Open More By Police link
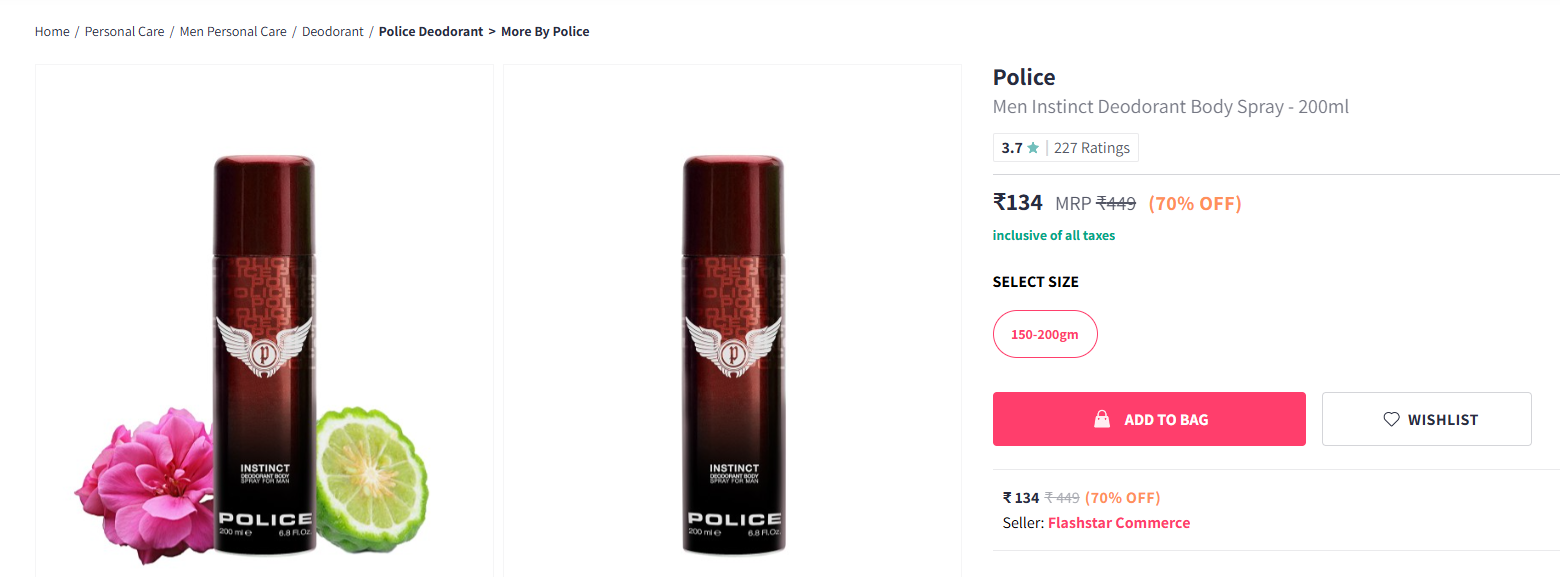 point(545,32)
